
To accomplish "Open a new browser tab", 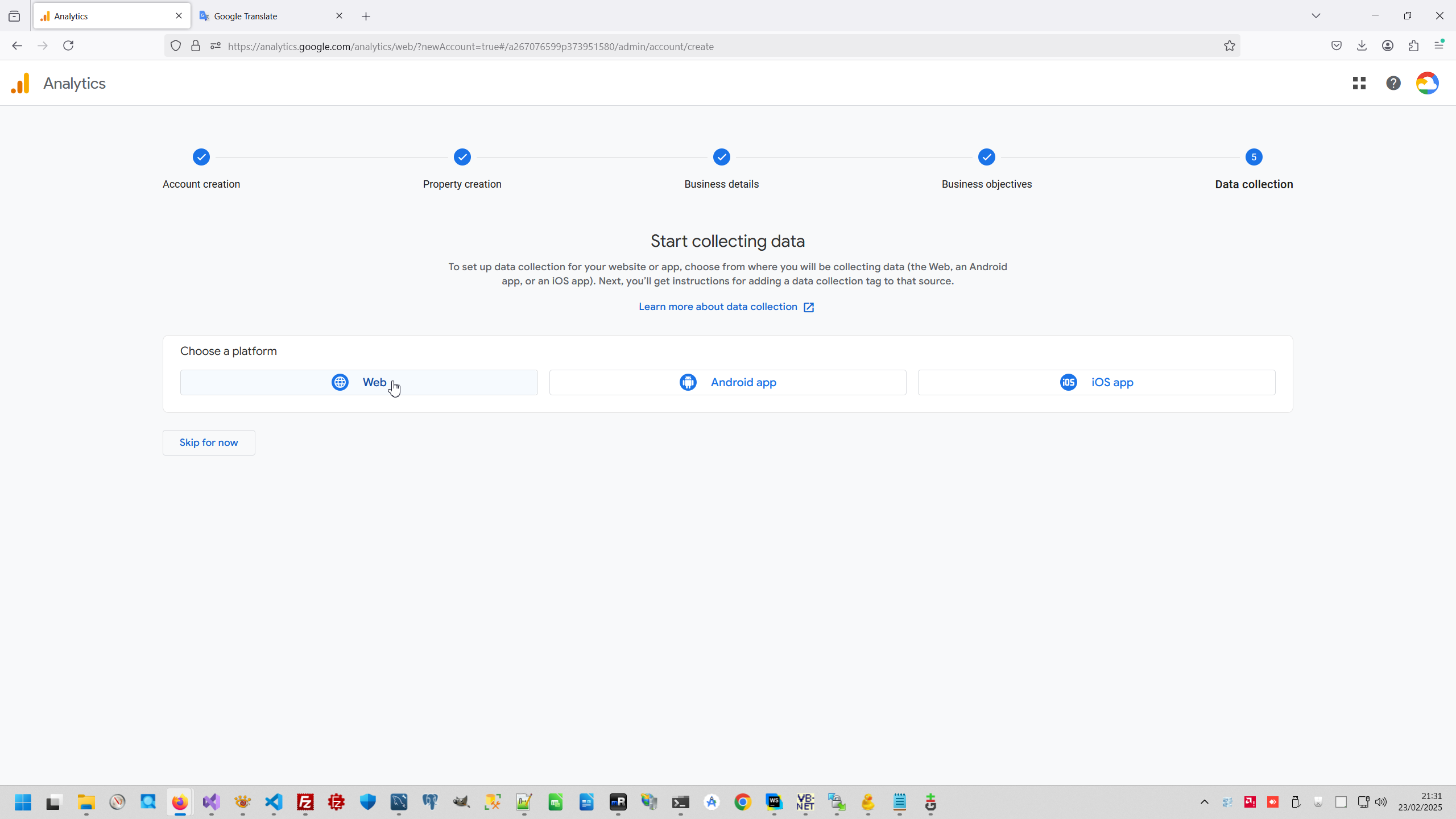I will (366, 16).
